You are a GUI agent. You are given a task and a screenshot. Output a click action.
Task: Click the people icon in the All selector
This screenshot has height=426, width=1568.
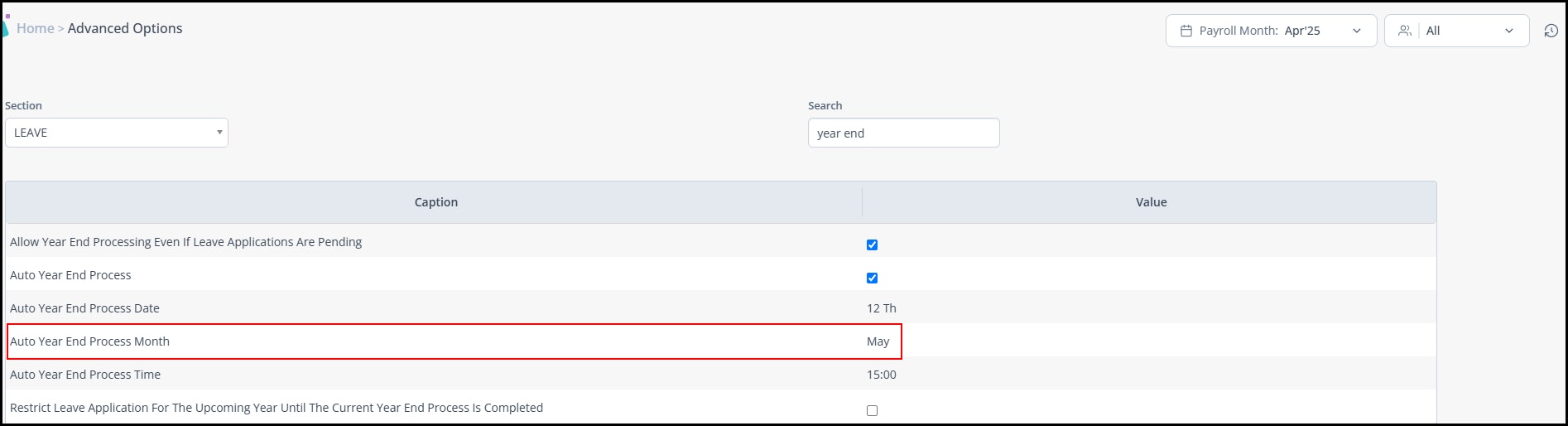coord(1404,31)
